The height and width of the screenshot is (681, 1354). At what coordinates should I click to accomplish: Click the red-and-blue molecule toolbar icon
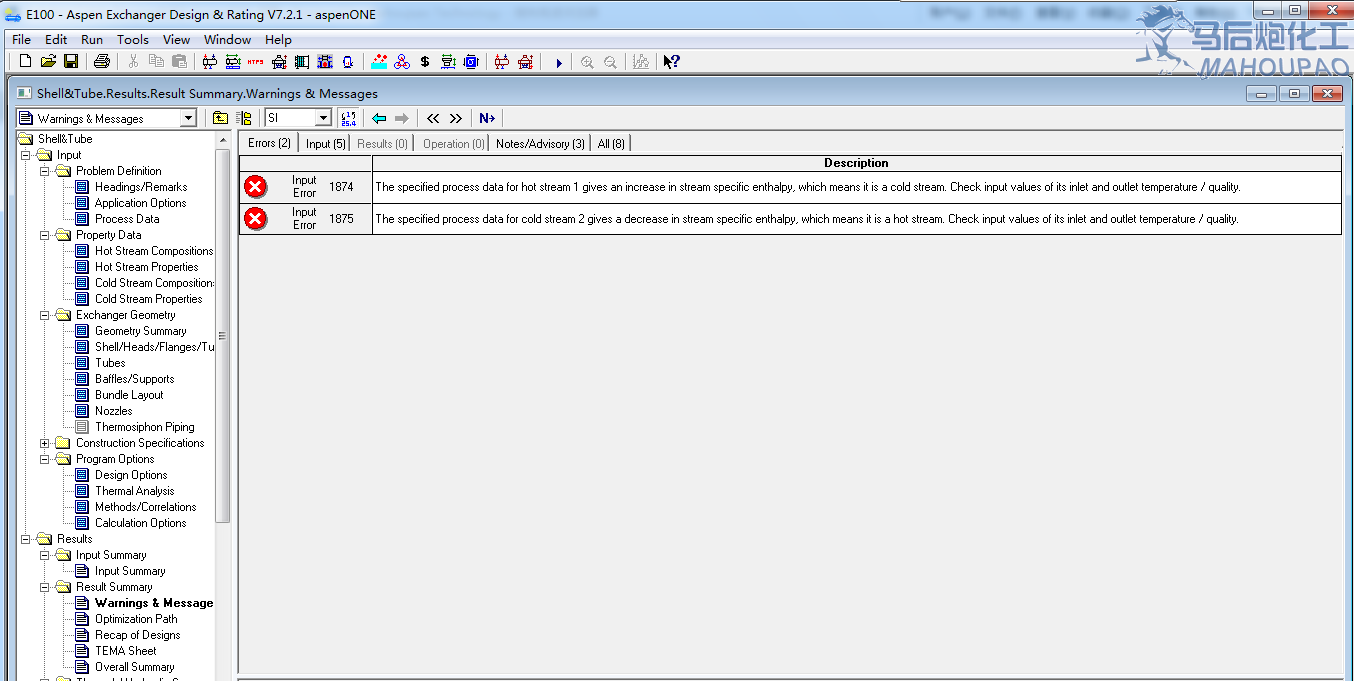click(x=402, y=61)
